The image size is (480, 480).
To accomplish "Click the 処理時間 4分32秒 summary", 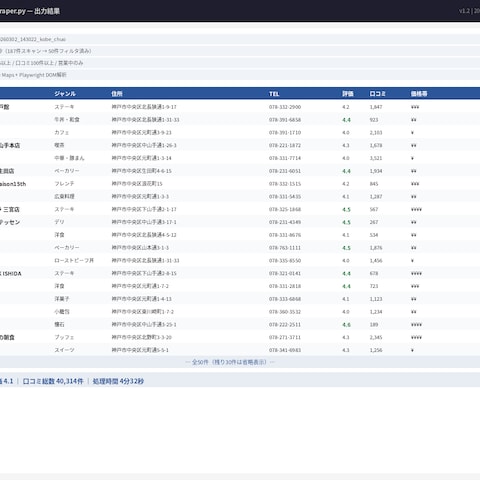I will [118, 381].
